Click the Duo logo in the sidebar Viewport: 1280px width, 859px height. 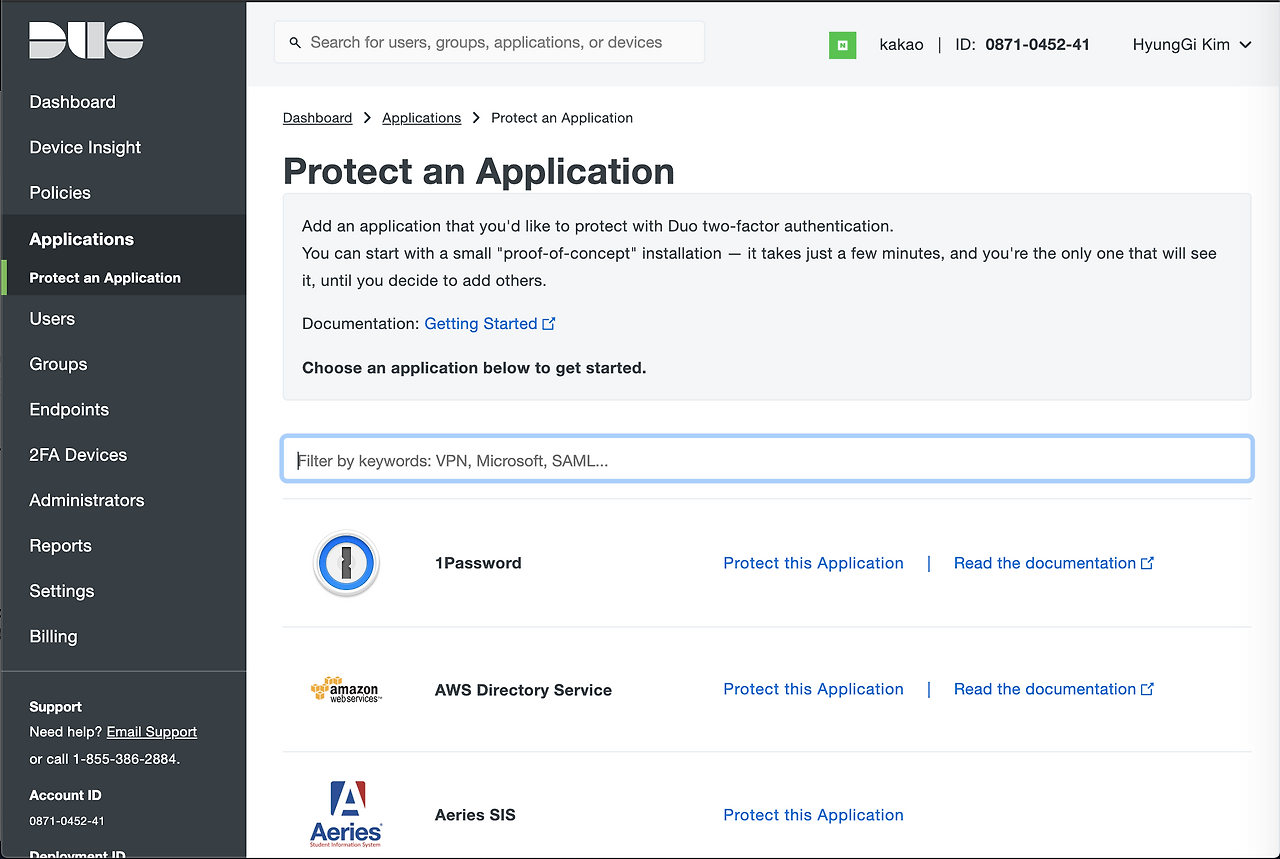click(x=86, y=40)
